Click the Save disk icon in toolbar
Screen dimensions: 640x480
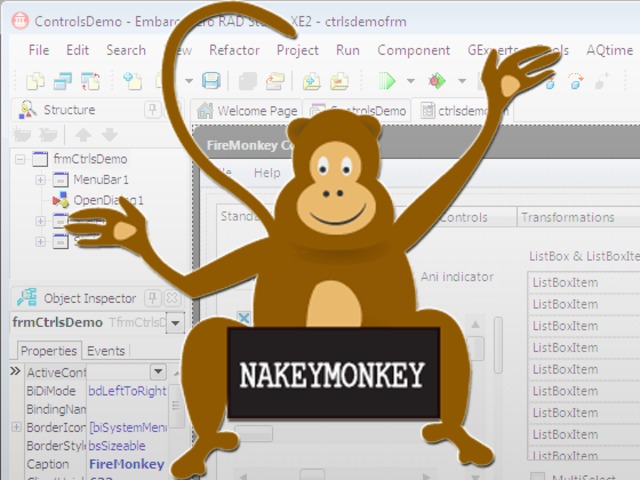pos(211,80)
